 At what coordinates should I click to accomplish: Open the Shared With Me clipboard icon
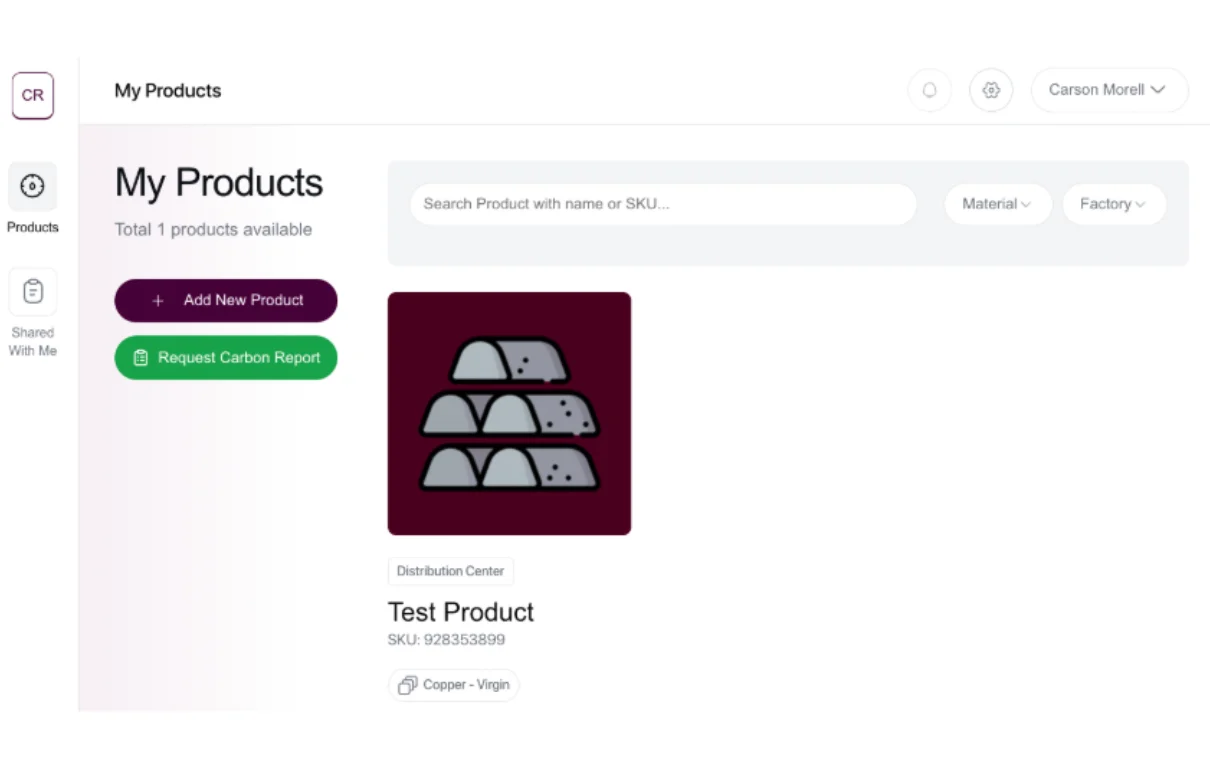[x=32, y=292]
